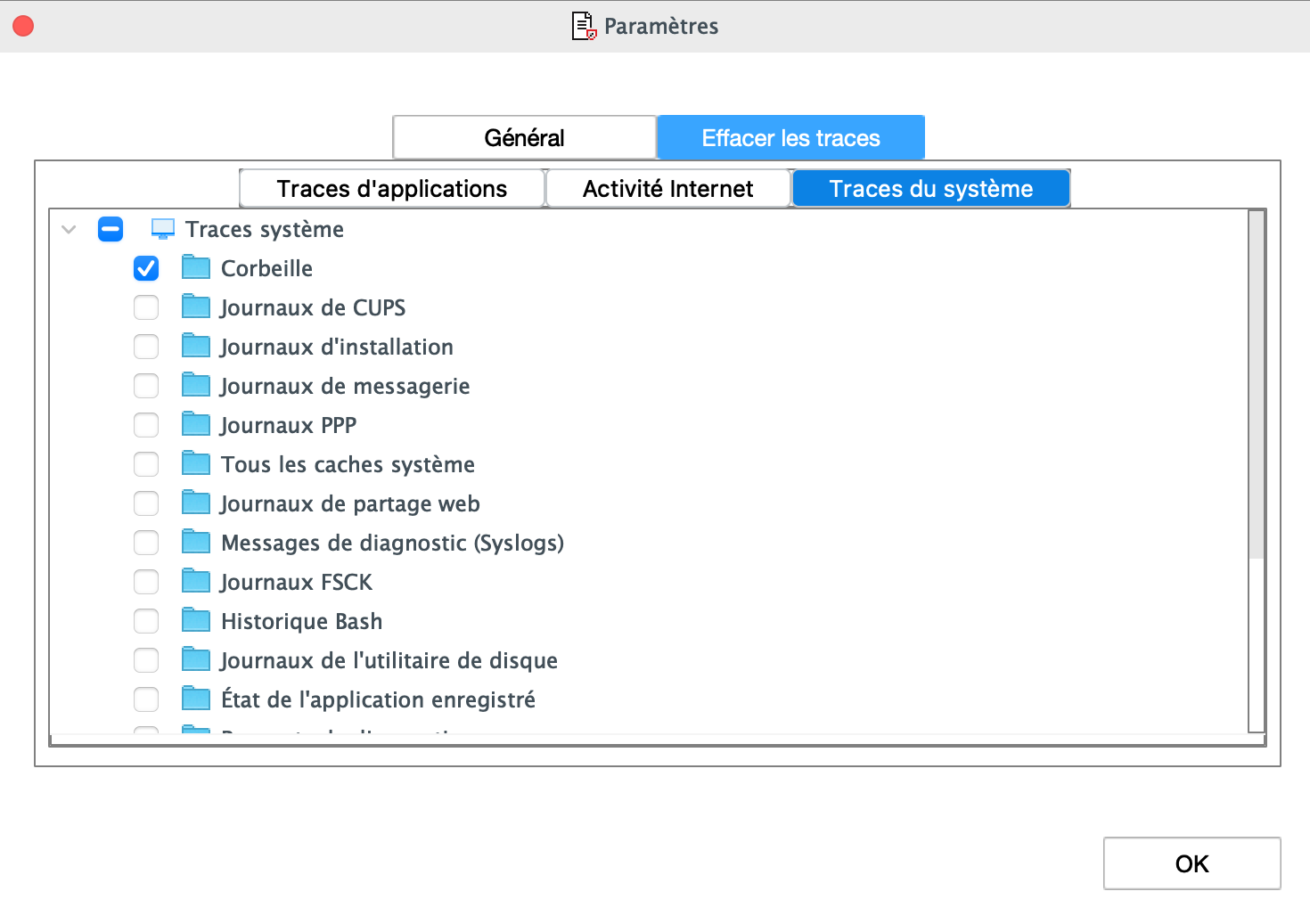Screen dimensions: 1310x924
Task: Select the Journaux FSCK label
Action: [x=297, y=582]
